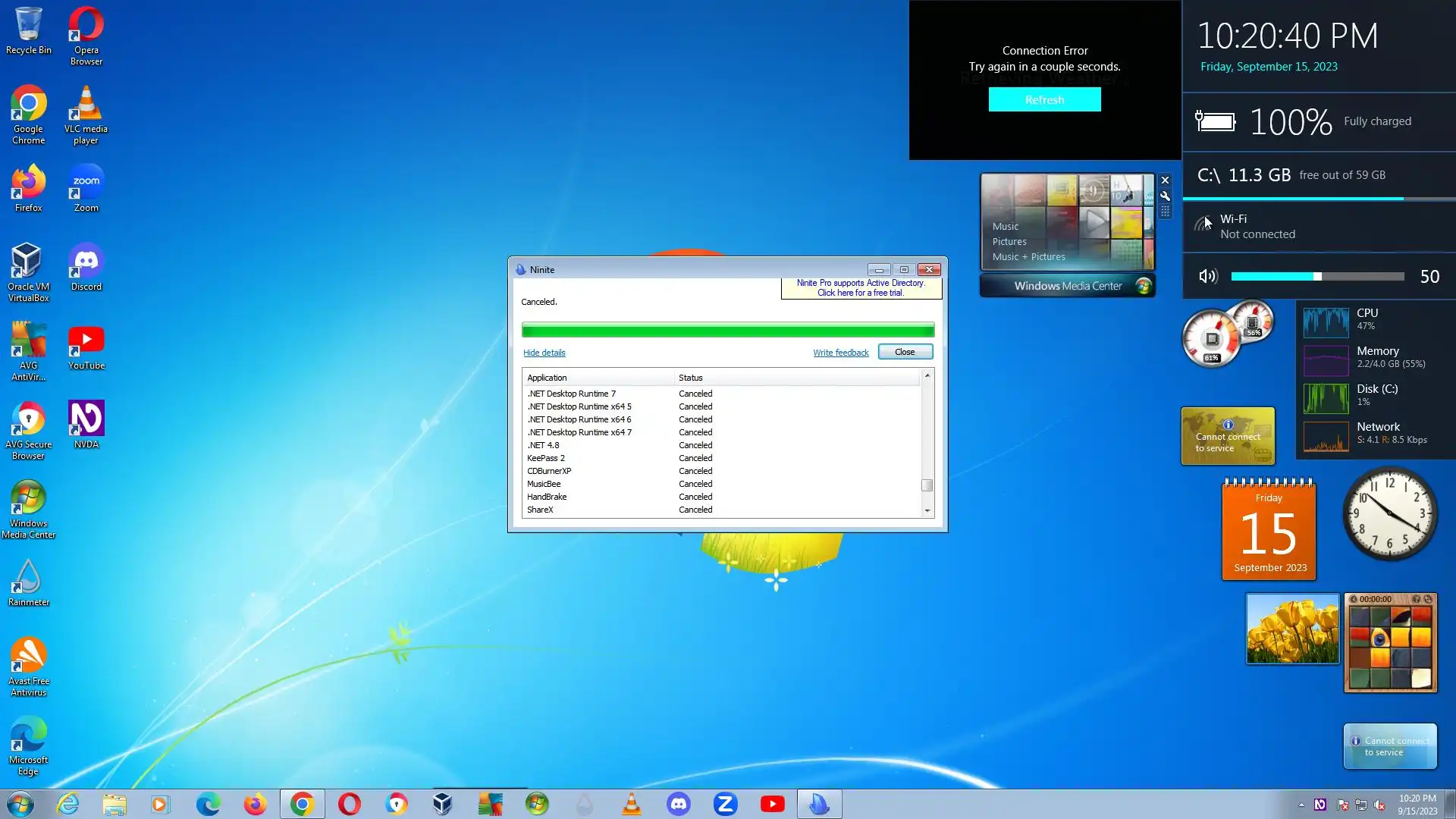Click the volume speaker icon in the Rainmeter panel

[x=1208, y=277]
